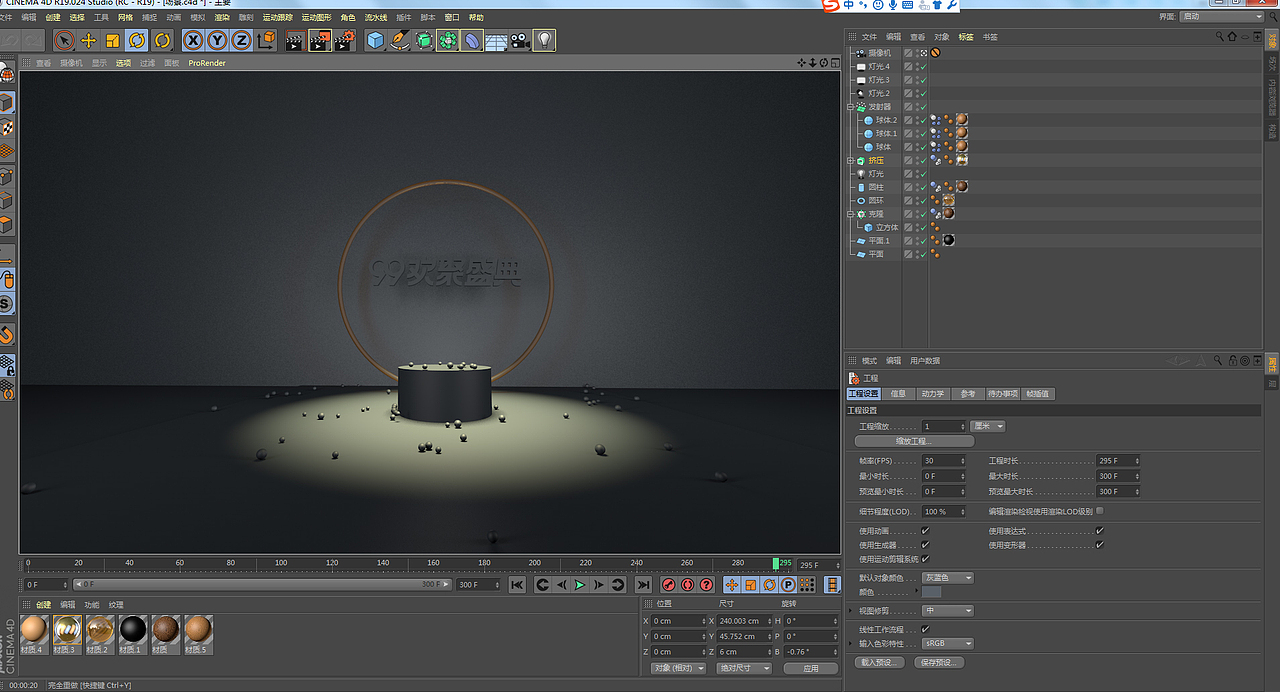Open view clipping dropdown

(947, 611)
